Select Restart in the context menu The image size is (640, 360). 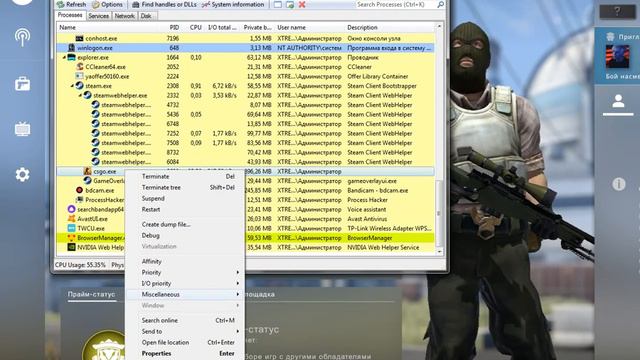[x=185, y=209]
